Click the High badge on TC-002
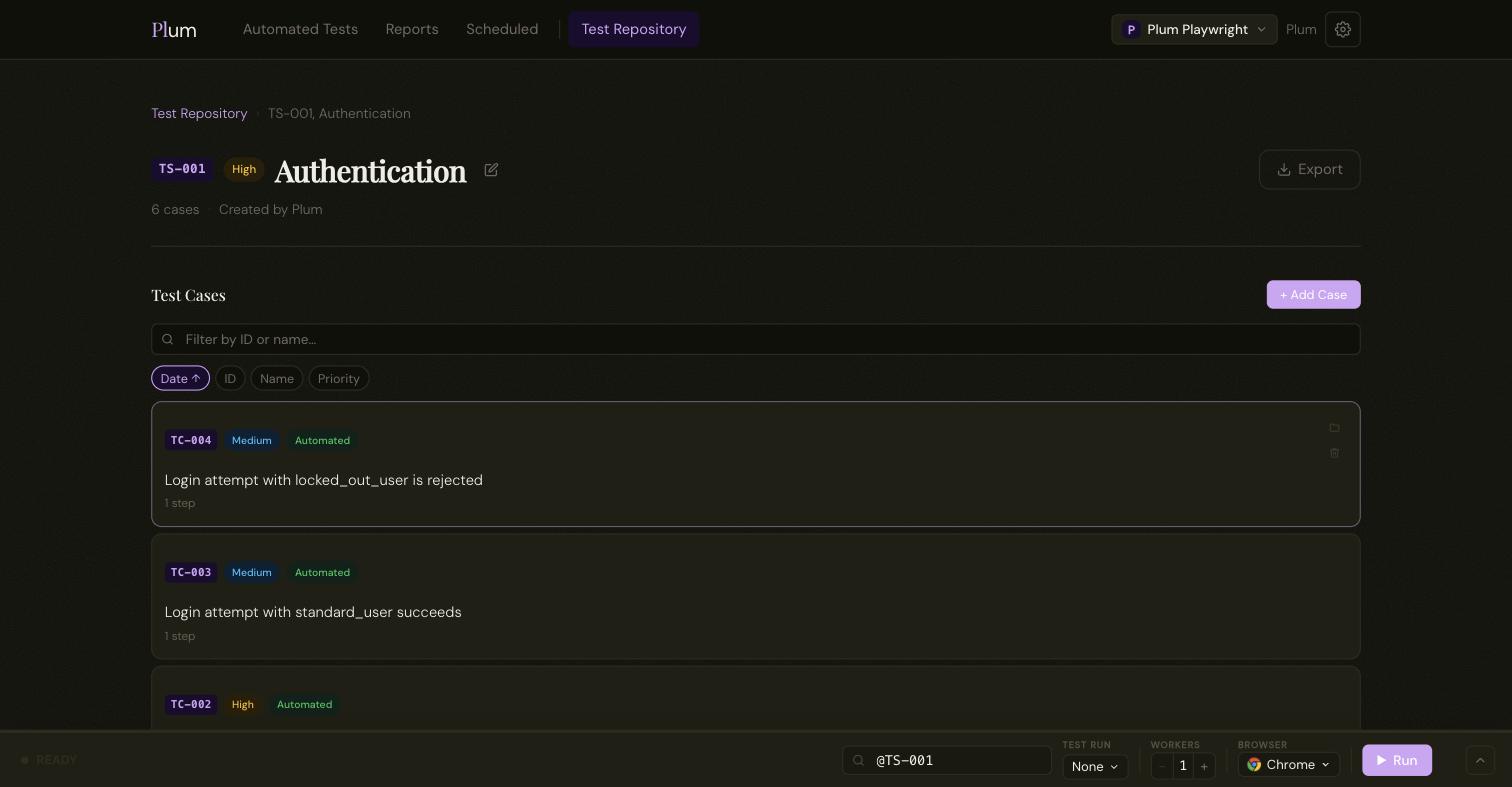This screenshot has height=787, width=1512. click(x=243, y=704)
